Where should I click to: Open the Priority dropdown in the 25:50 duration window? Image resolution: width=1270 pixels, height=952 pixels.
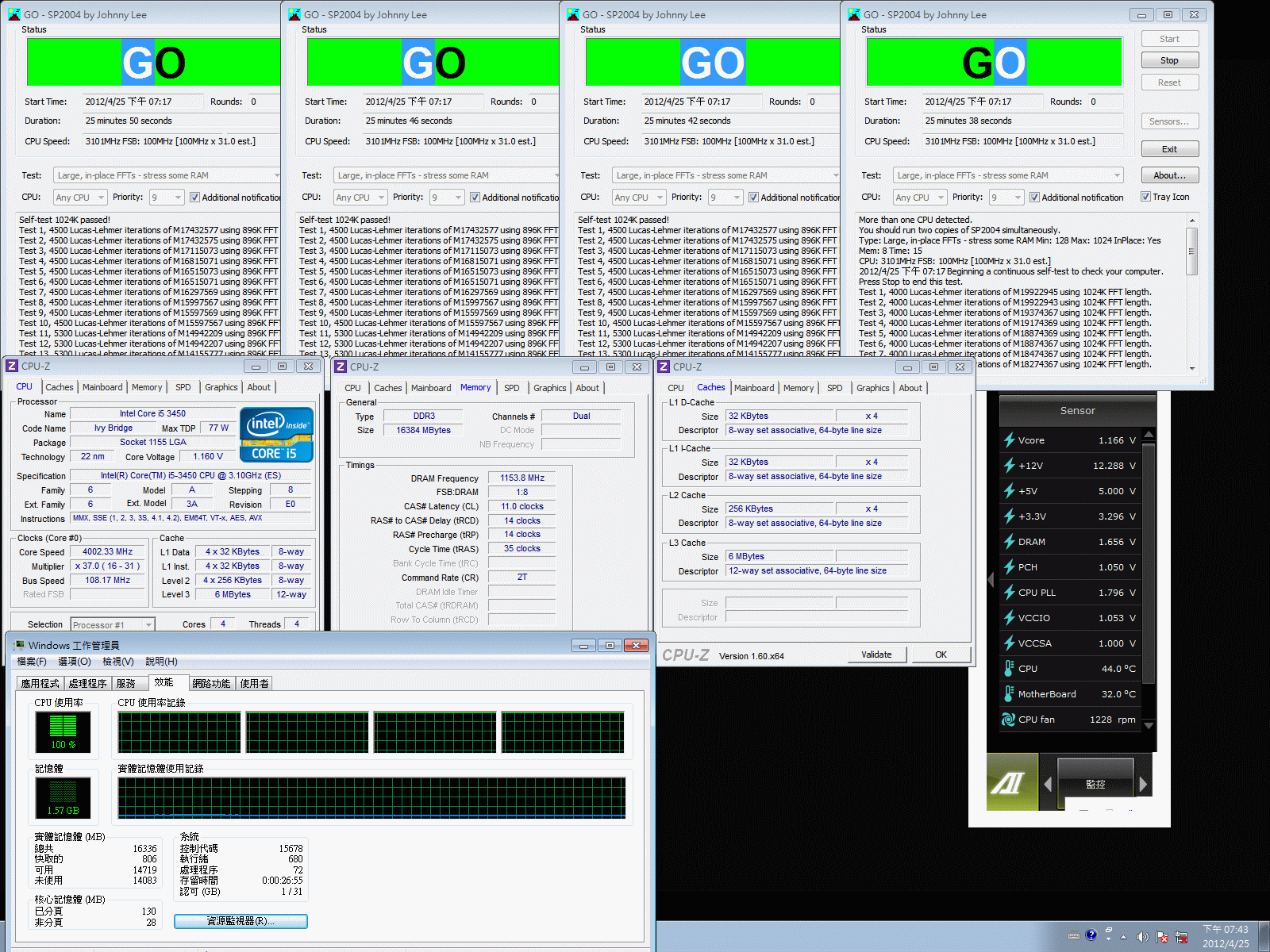167,198
